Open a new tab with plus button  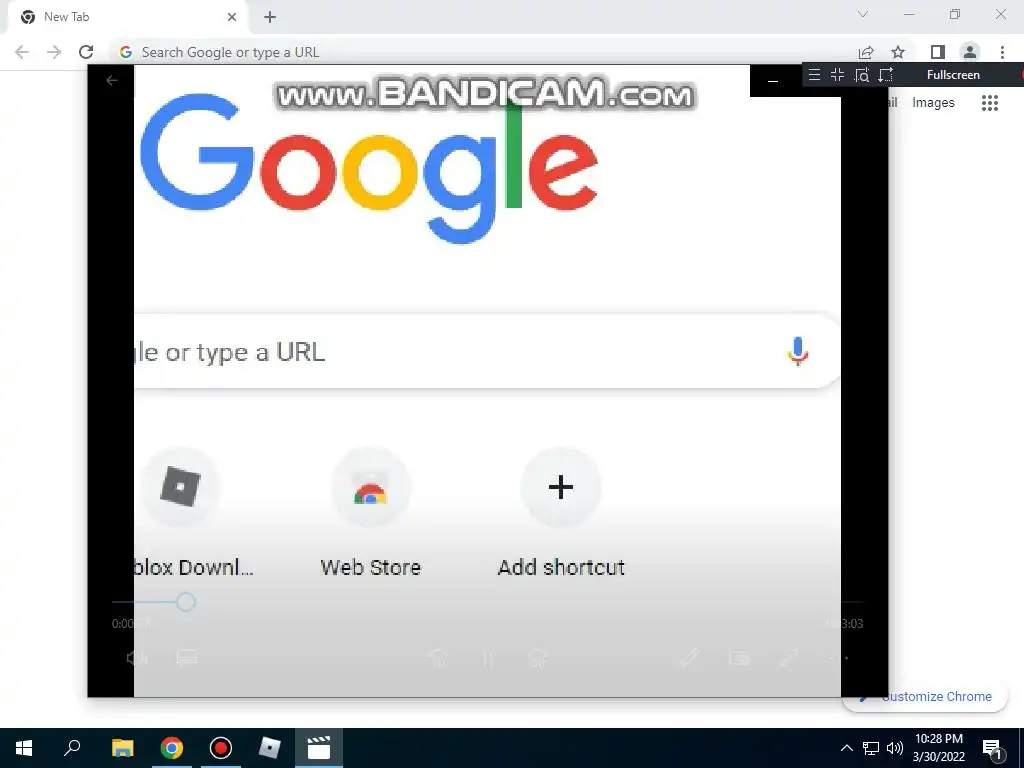(x=270, y=17)
